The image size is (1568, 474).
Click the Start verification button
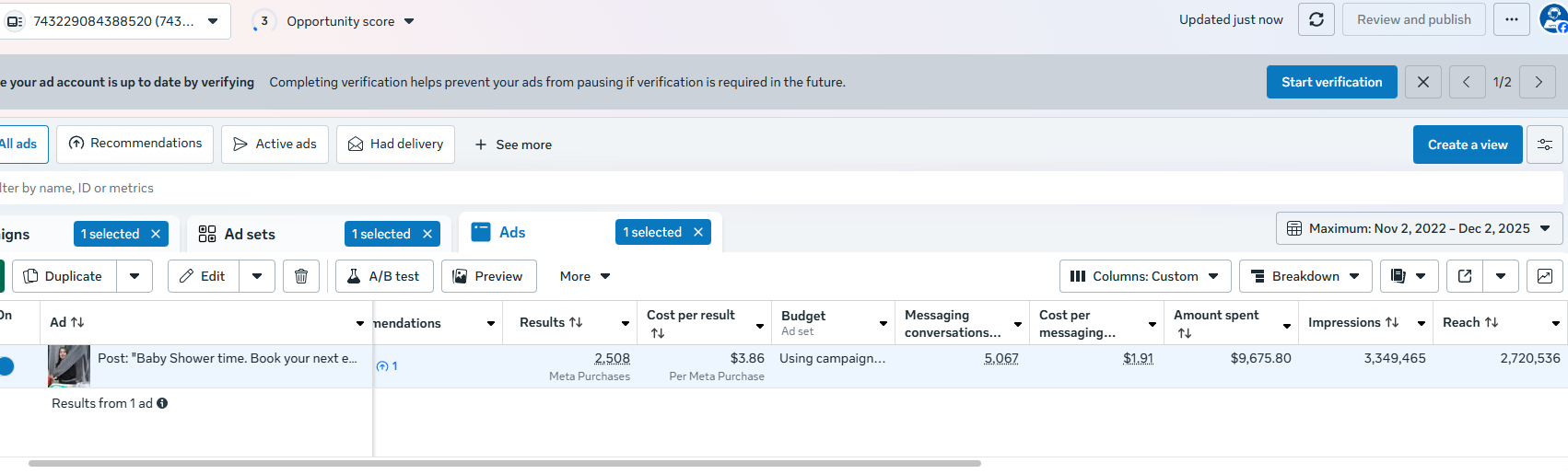tap(1331, 82)
